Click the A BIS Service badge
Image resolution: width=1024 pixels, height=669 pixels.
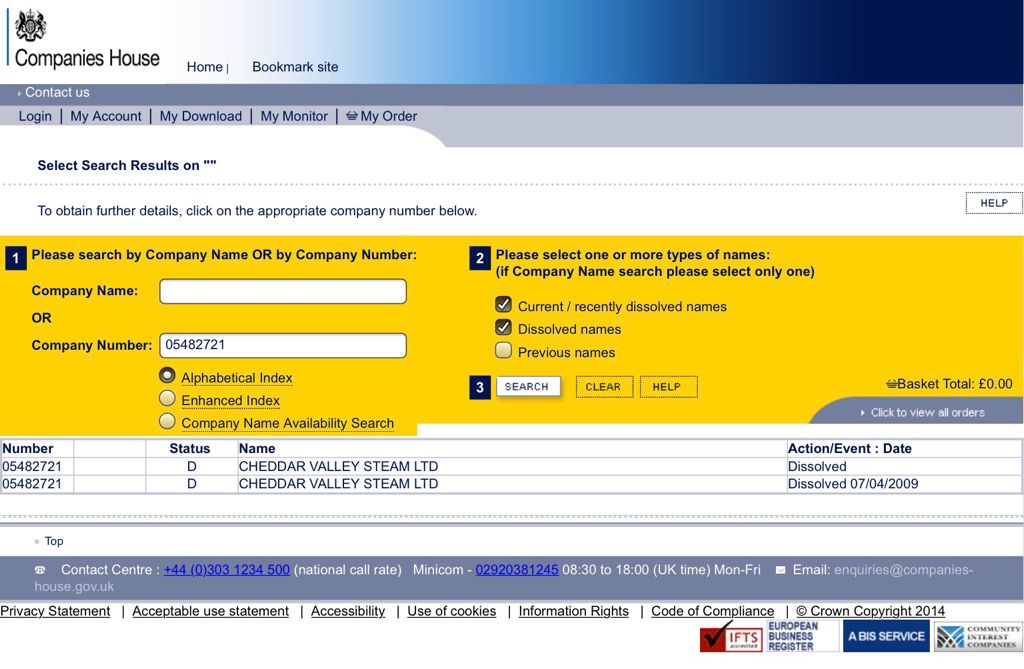point(886,636)
